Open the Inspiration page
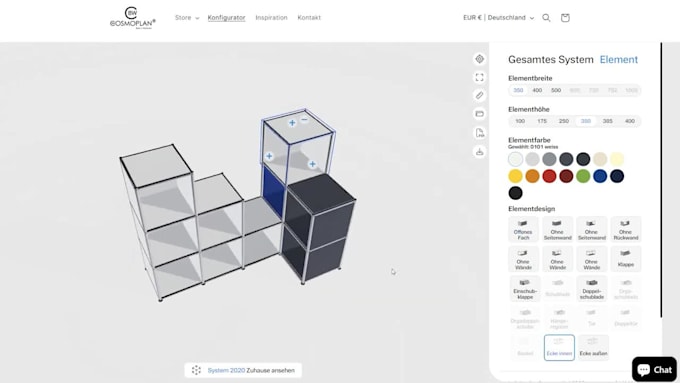Viewport: 680px width, 383px height. coord(271,18)
